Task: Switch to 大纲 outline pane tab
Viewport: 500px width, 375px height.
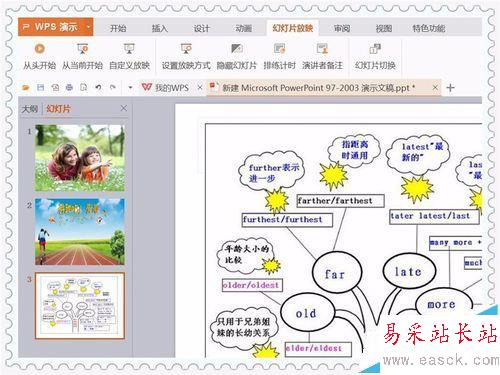Action: pos(29,109)
